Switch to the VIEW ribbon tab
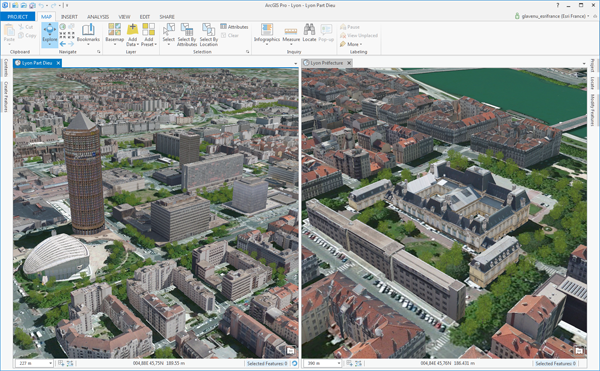600x371 pixels. [x=124, y=17]
